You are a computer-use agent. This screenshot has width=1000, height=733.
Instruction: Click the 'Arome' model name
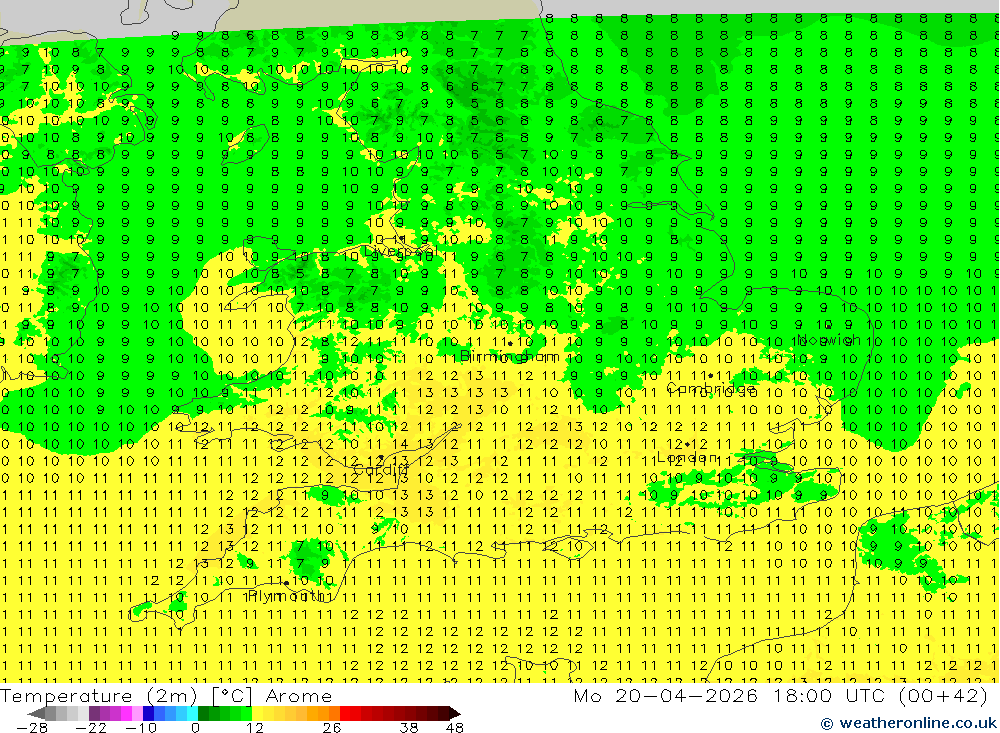click(x=298, y=696)
